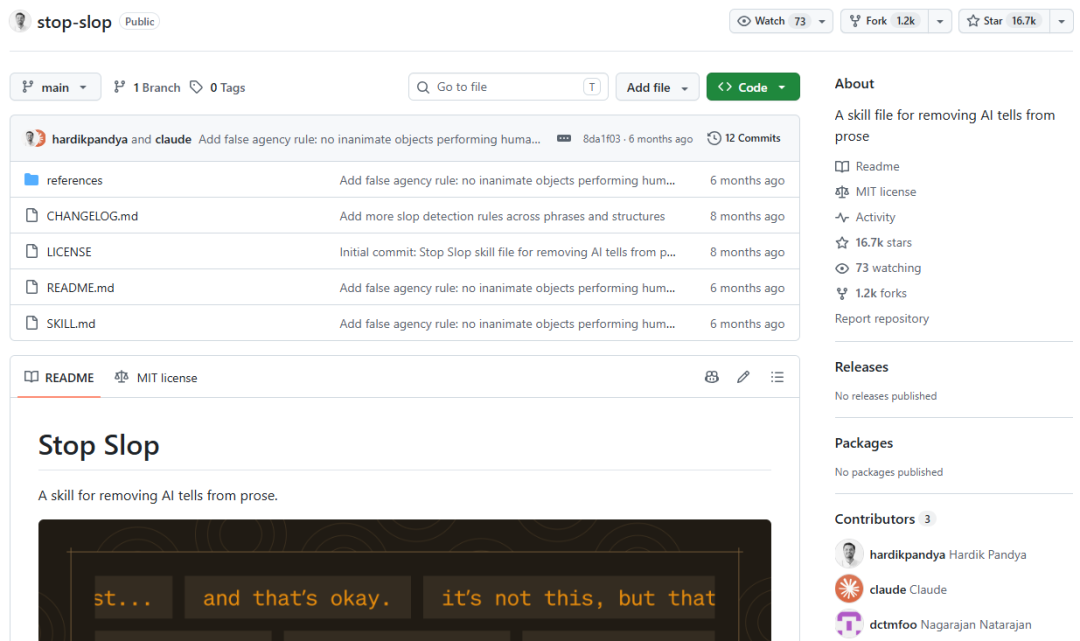Click claude co-author name in commit bar

[173, 139]
